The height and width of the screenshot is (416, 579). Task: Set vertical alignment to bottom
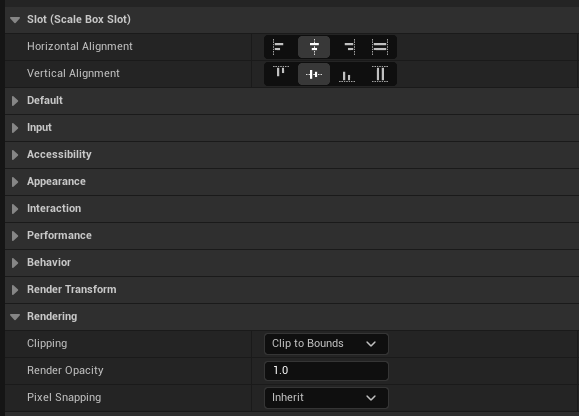pos(347,74)
